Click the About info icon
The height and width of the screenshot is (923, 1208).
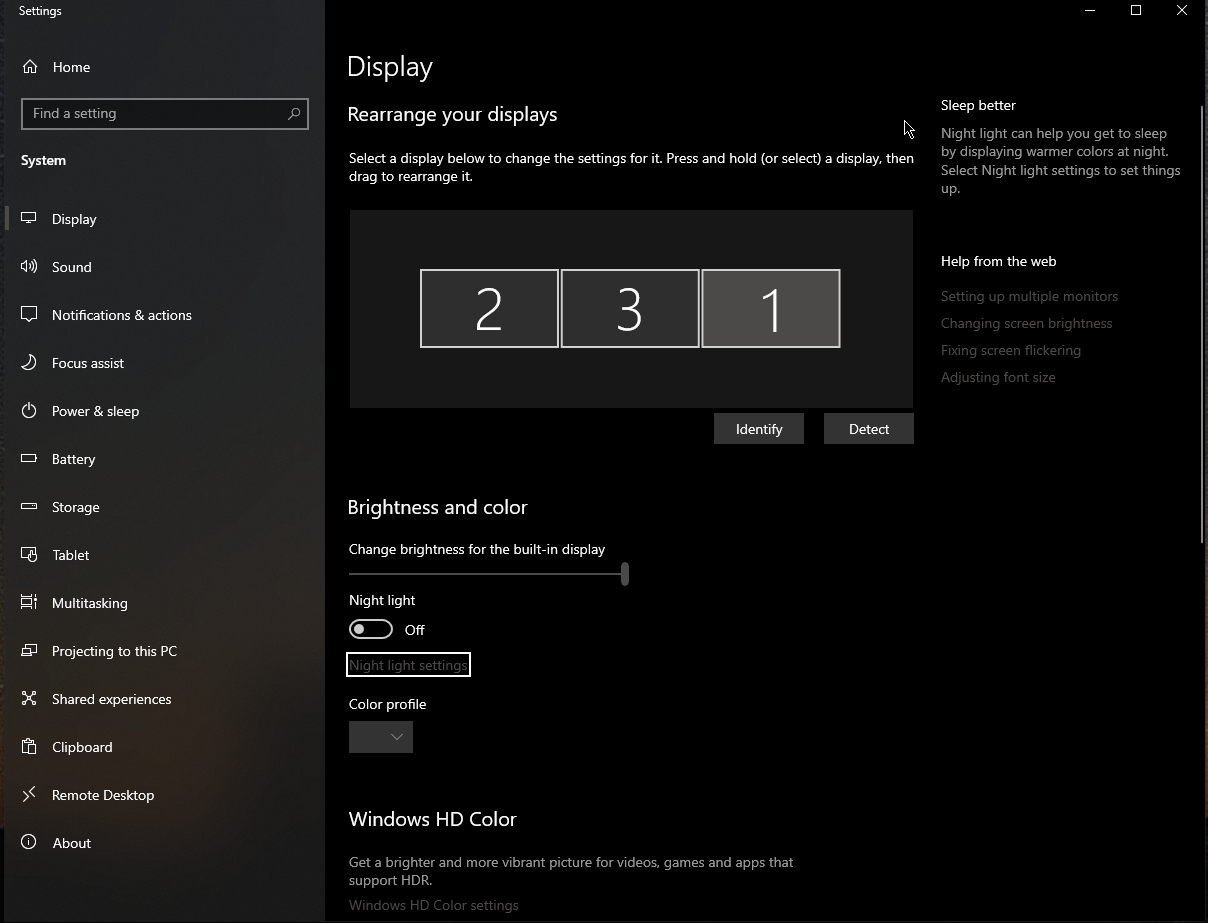pyautogui.click(x=30, y=843)
